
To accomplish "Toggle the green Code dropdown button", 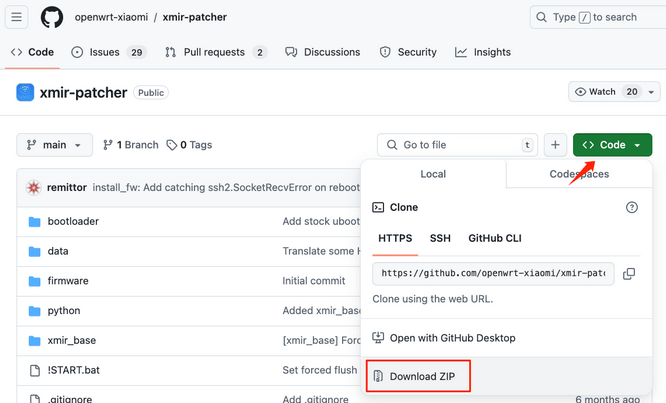I will [612, 145].
